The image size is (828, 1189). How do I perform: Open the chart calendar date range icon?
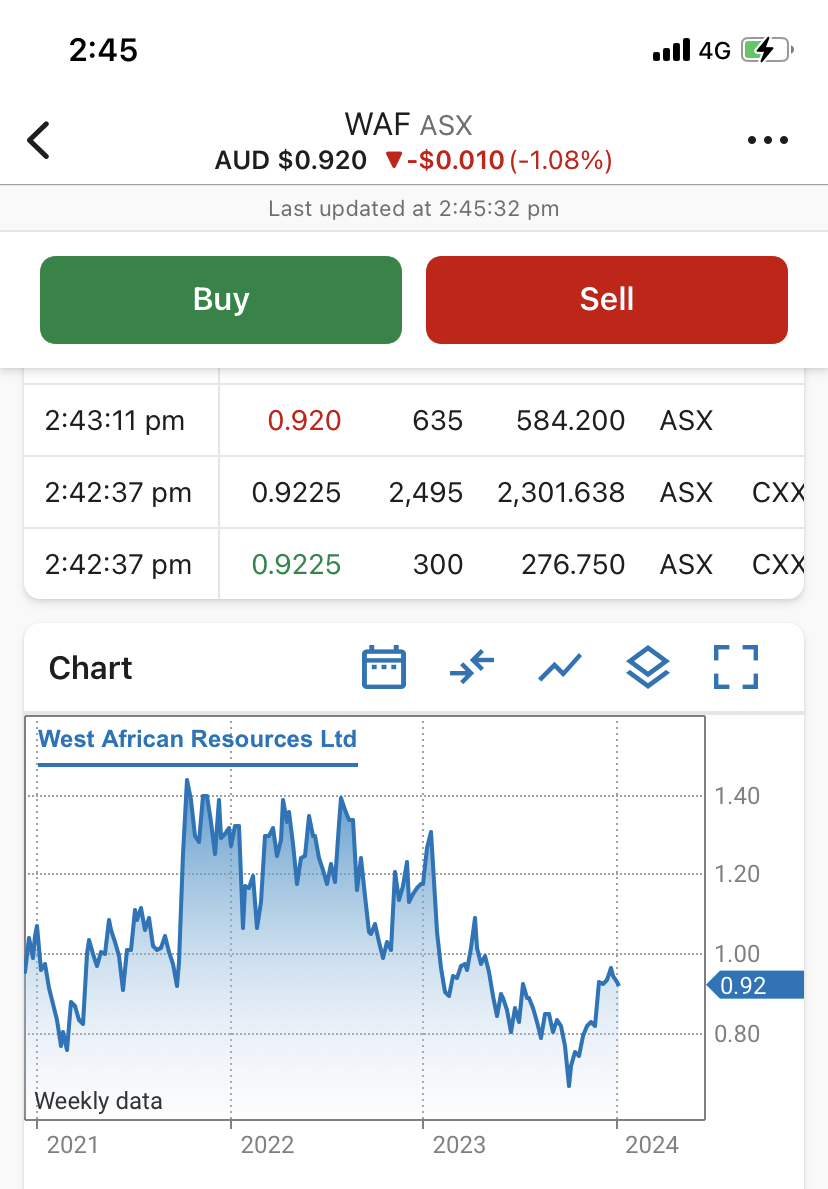tap(384, 667)
